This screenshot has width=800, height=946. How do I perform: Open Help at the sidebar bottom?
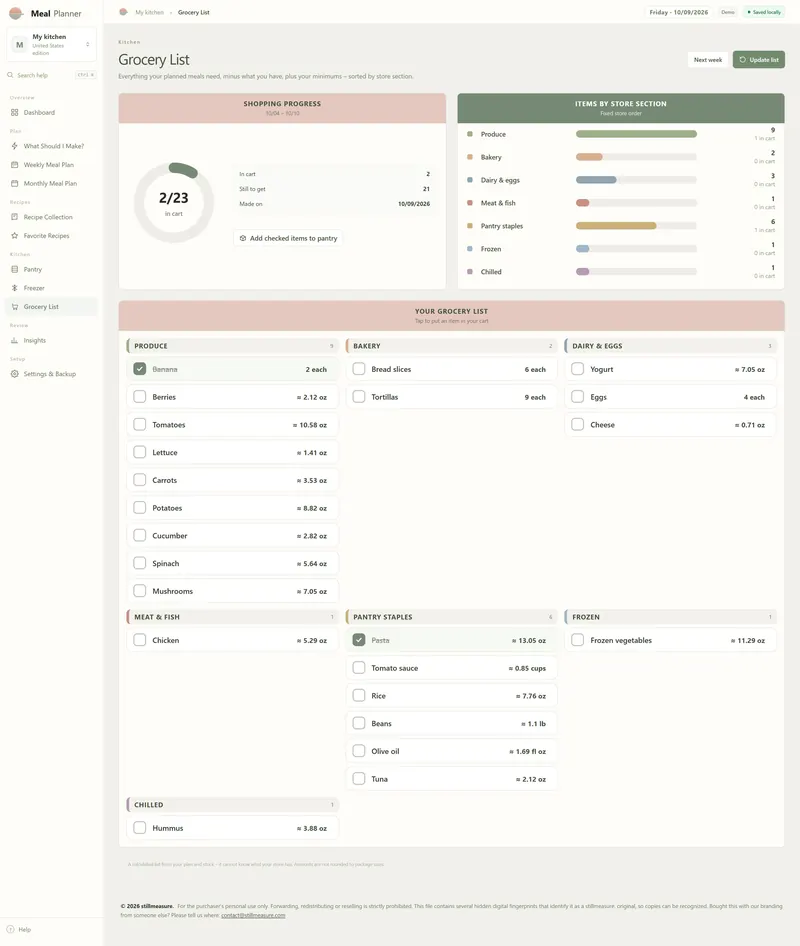click(x=19, y=929)
